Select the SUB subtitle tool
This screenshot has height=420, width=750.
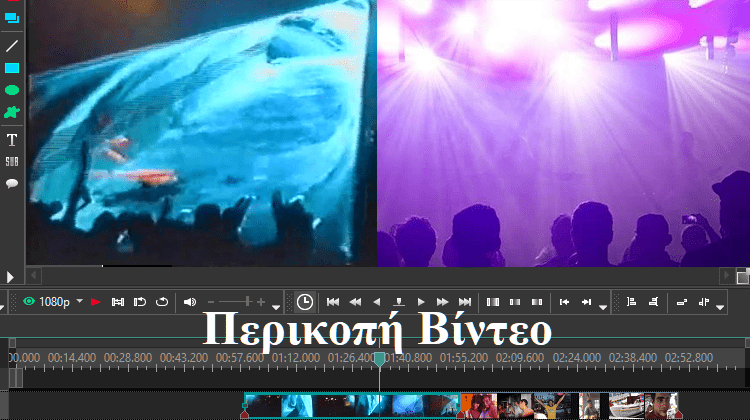[12, 162]
